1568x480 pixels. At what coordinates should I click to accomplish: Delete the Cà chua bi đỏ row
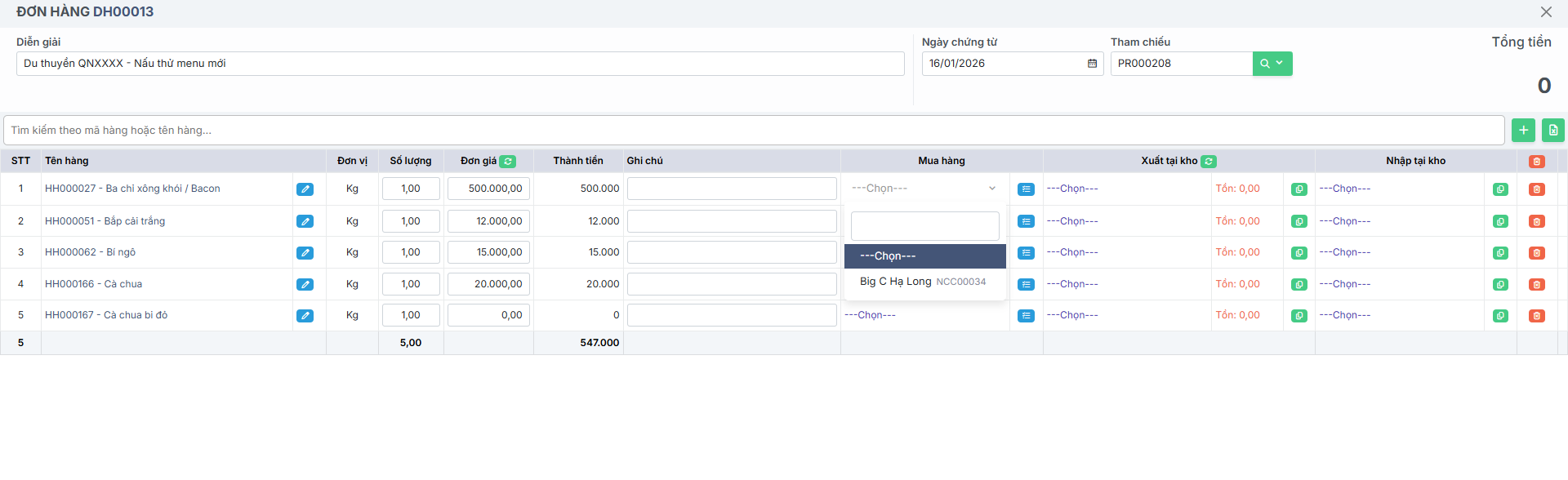(x=1536, y=316)
